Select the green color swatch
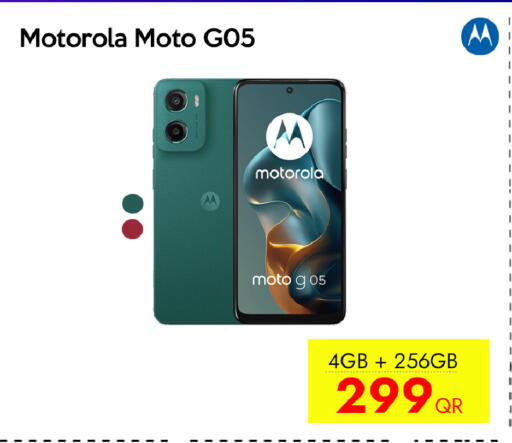 [x=133, y=203]
